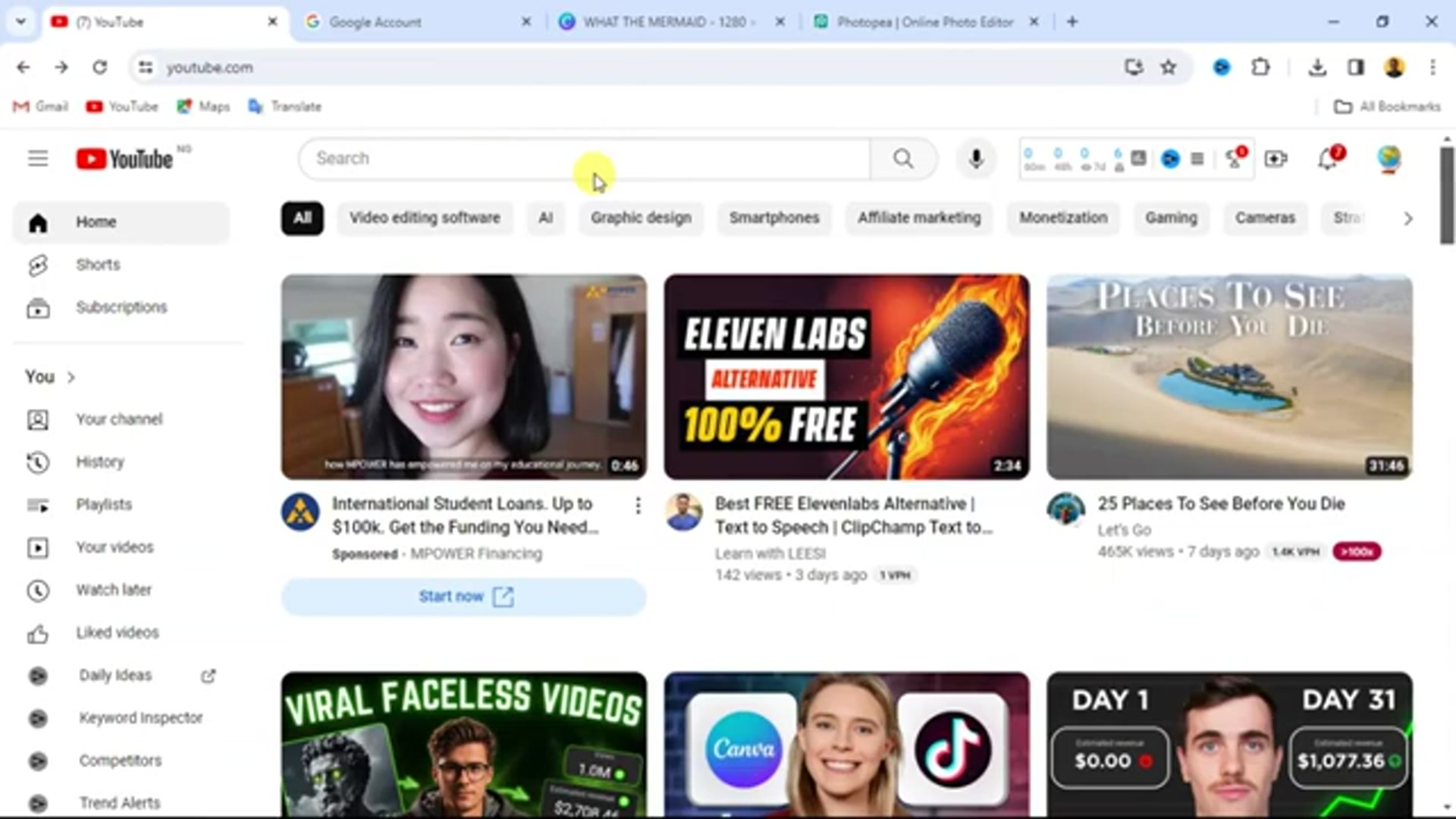Expand the You section chevron

(x=71, y=377)
